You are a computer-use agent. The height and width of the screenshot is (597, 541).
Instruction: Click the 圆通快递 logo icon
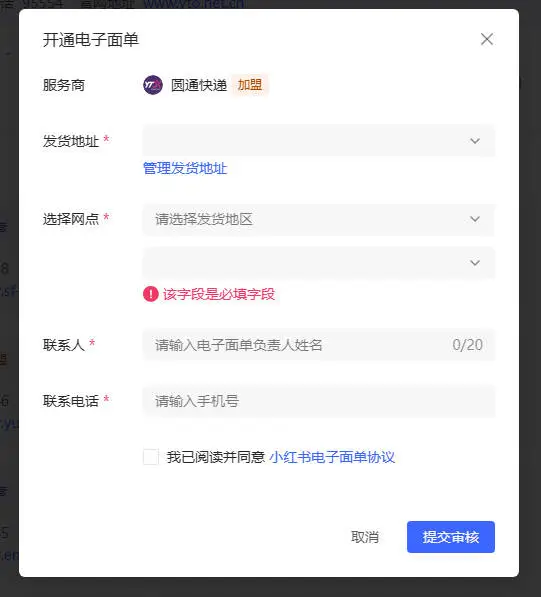153,85
